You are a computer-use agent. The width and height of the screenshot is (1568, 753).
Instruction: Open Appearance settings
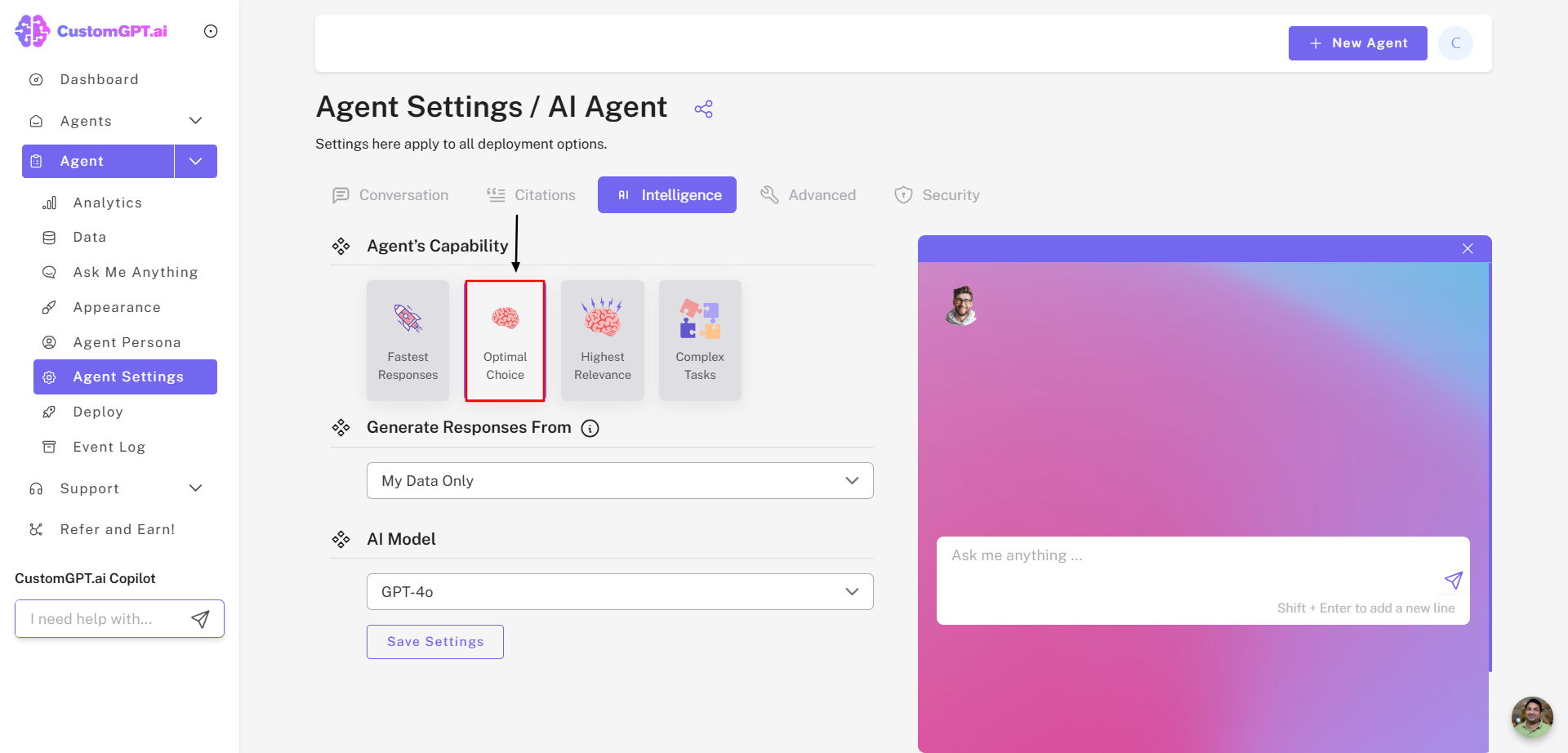coord(117,307)
